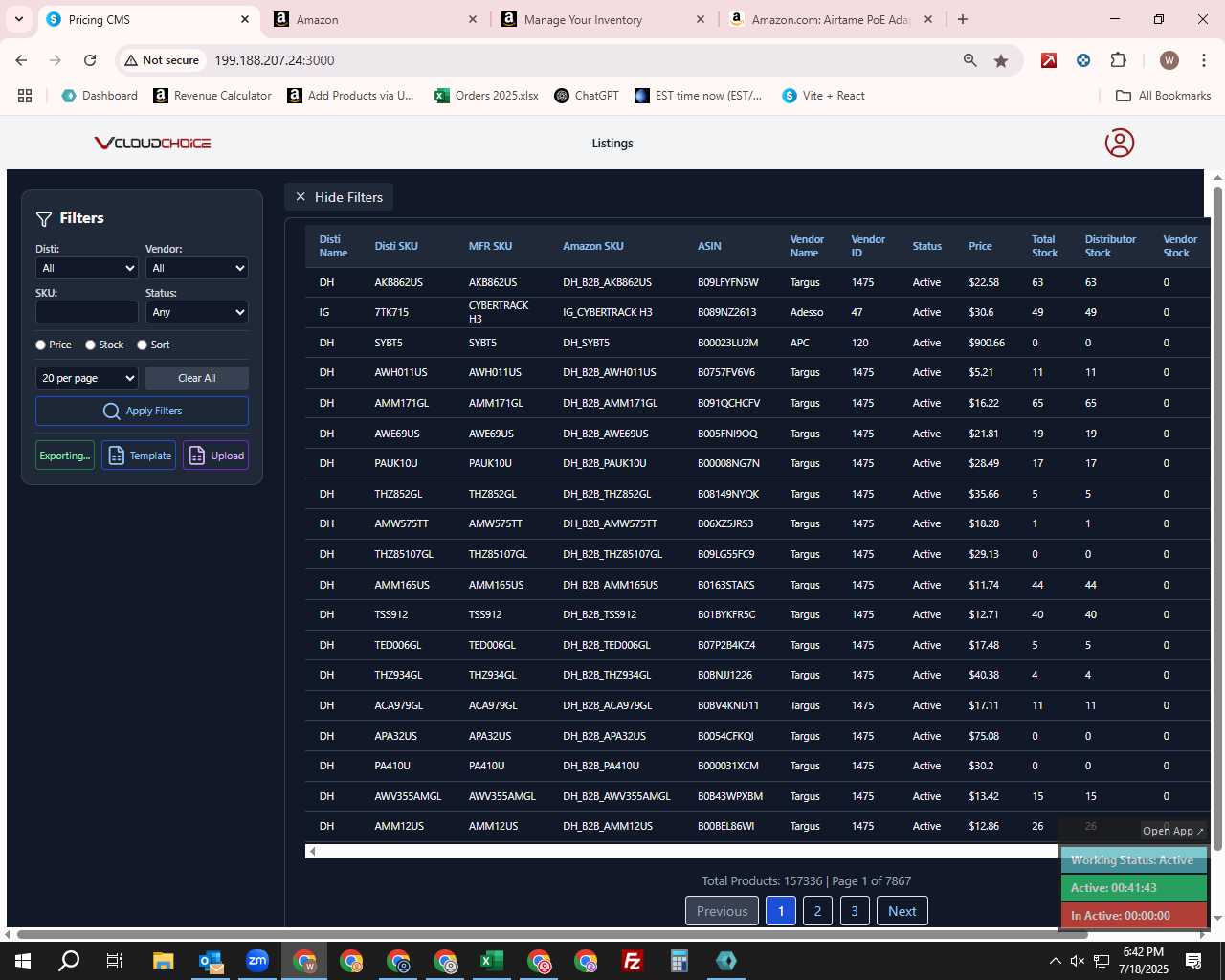Open the bookmarks apps grid icon
Screen dimensions: 1225x980
coord(25,96)
